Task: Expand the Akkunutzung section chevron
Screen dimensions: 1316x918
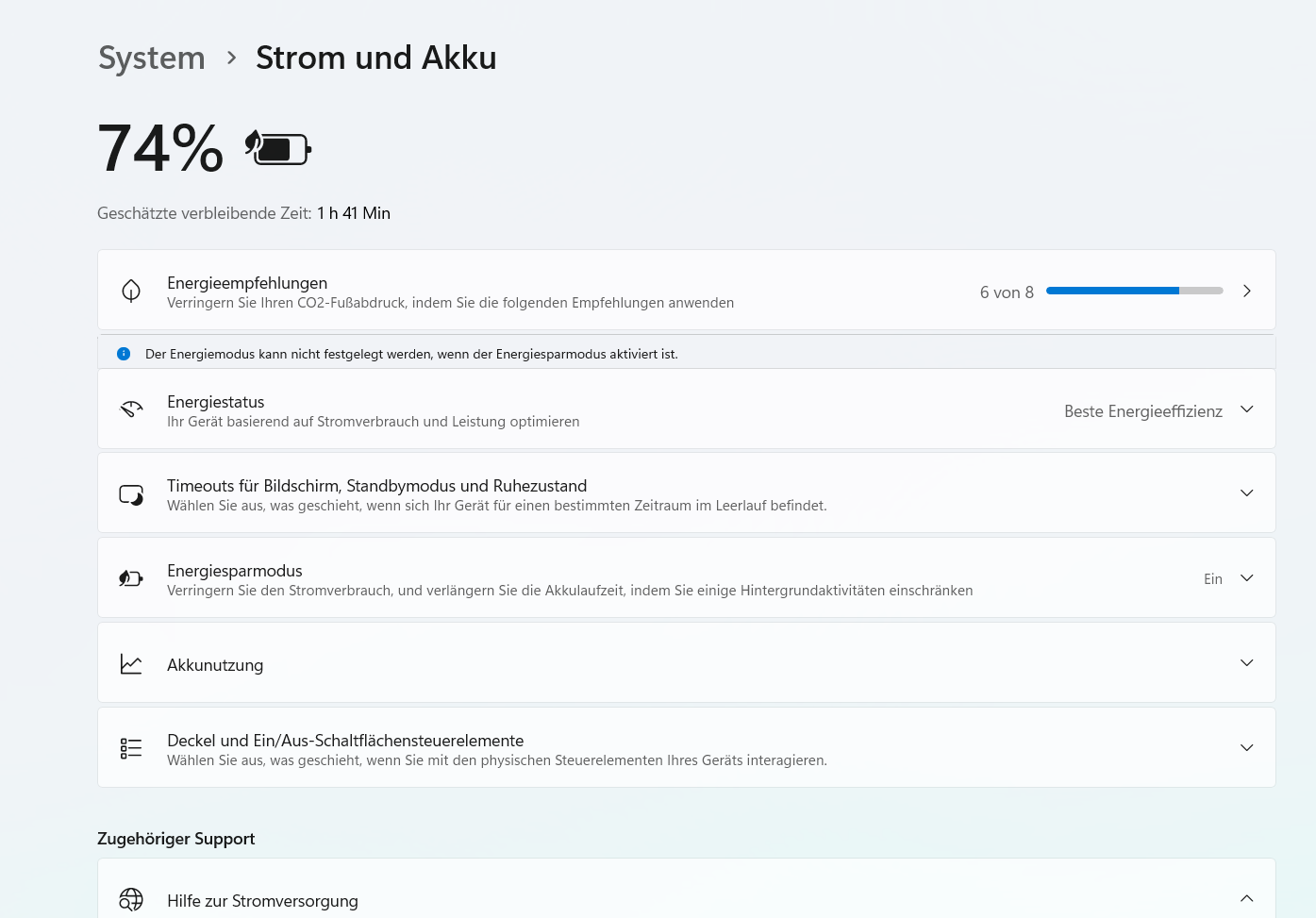Action: click(x=1246, y=663)
